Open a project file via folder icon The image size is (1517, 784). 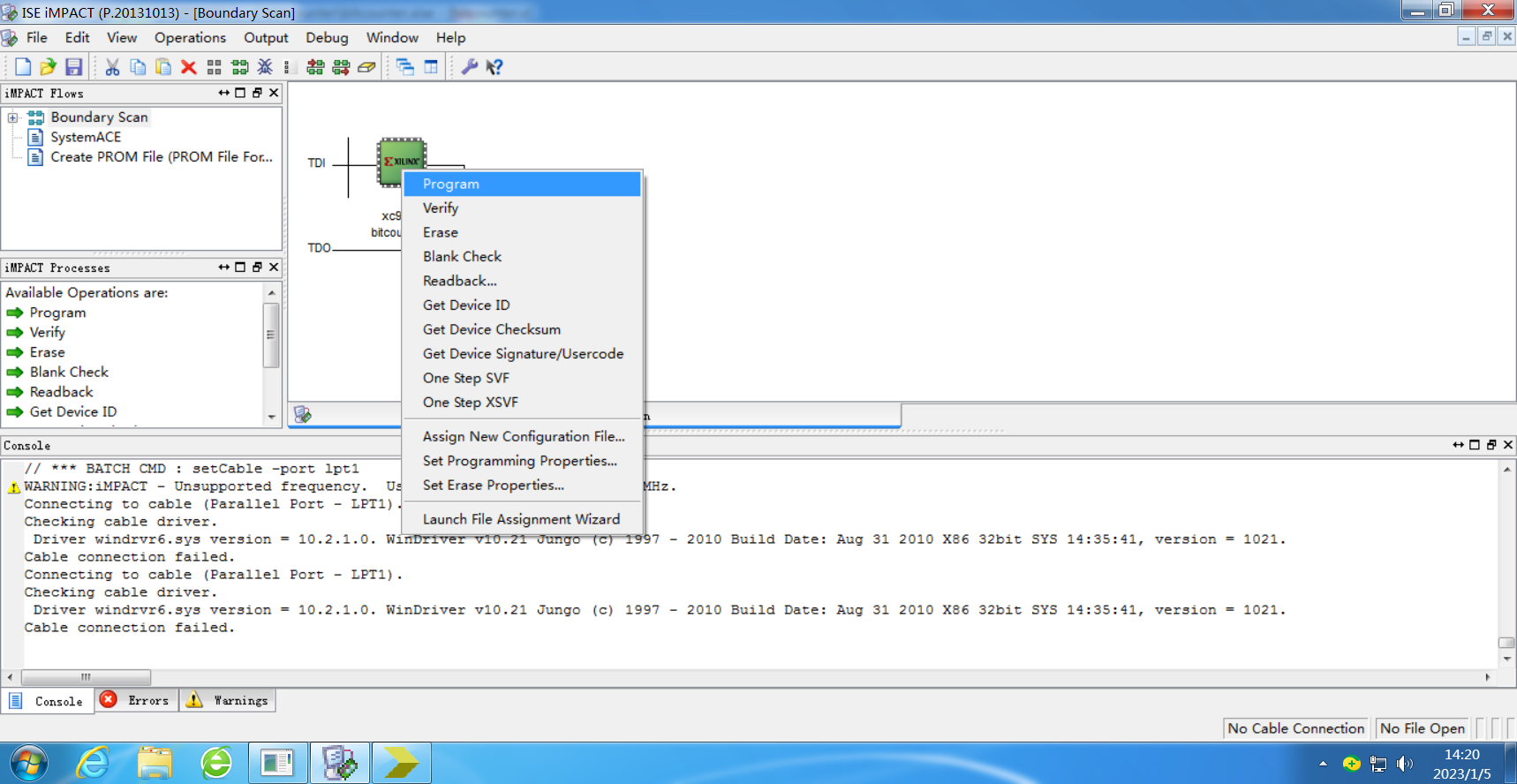(x=48, y=67)
